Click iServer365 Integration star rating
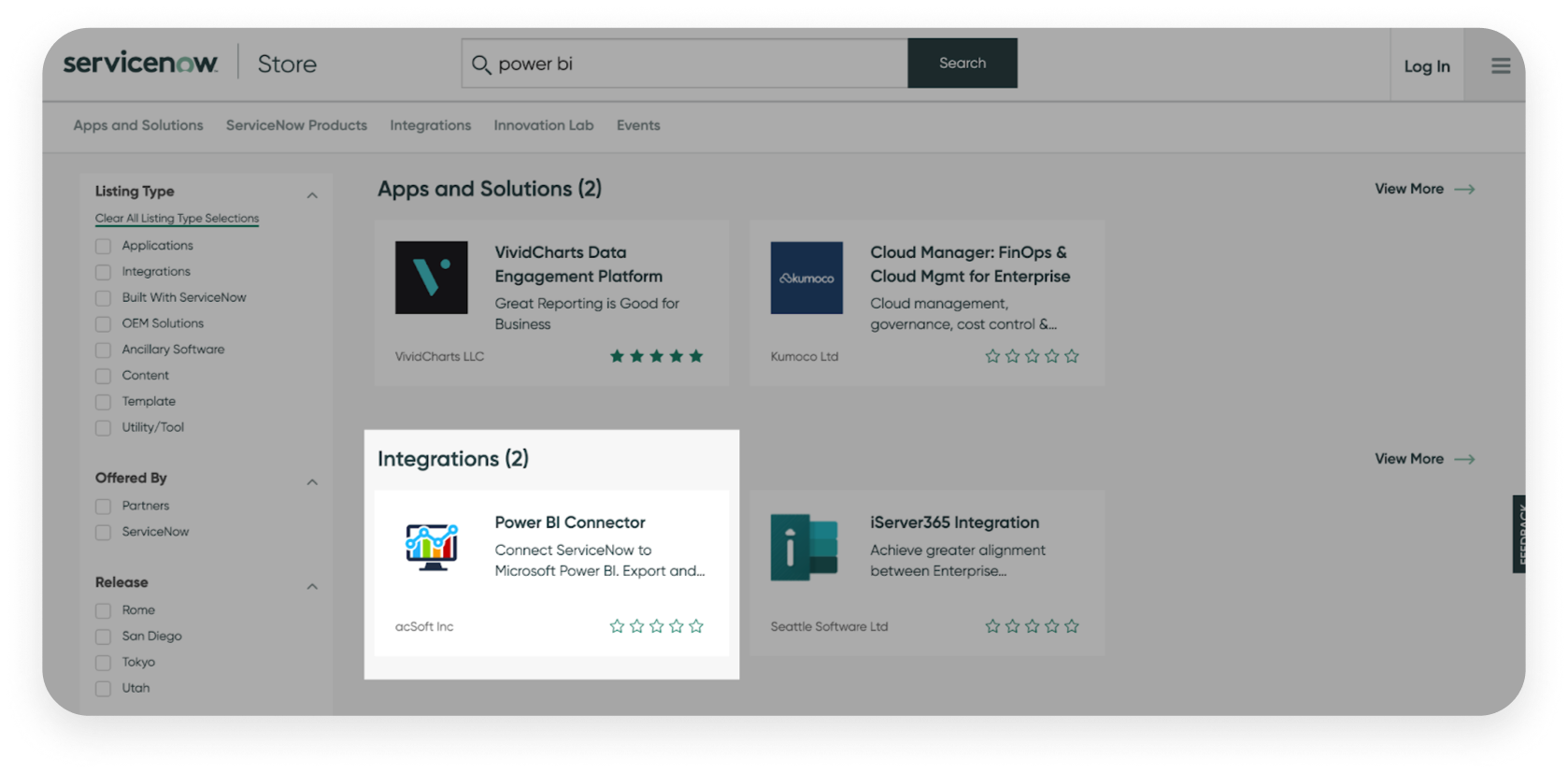Image resolution: width=1568 pixels, height=773 pixels. tap(1032, 626)
